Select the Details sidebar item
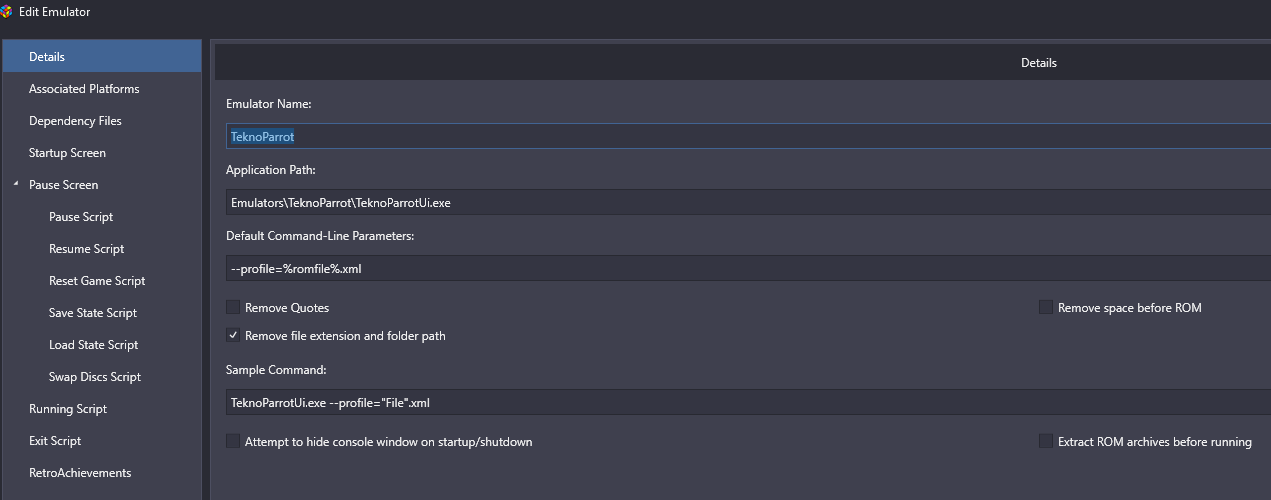The height and width of the screenshot is (500, 1271). click(x=47, y=57)
